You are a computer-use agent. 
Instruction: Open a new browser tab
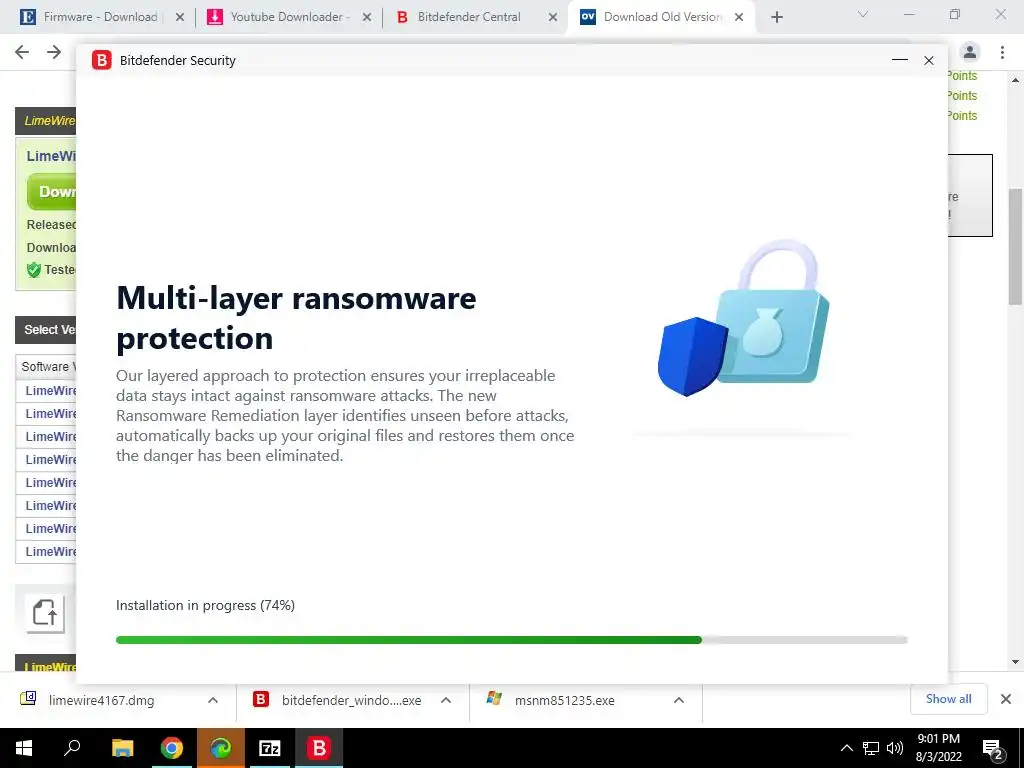[x=776, y=18]
